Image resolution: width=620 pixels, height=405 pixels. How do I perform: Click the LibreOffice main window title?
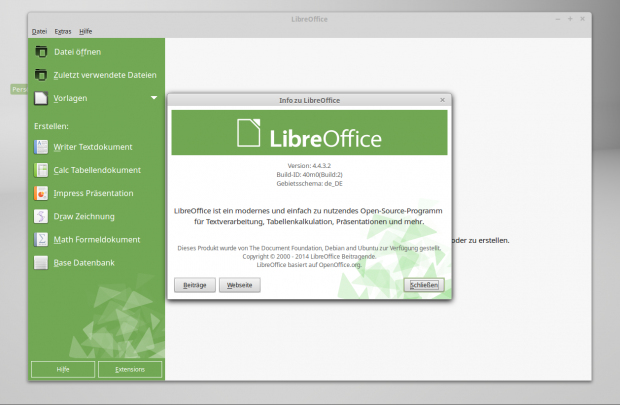tap(309, 19)
